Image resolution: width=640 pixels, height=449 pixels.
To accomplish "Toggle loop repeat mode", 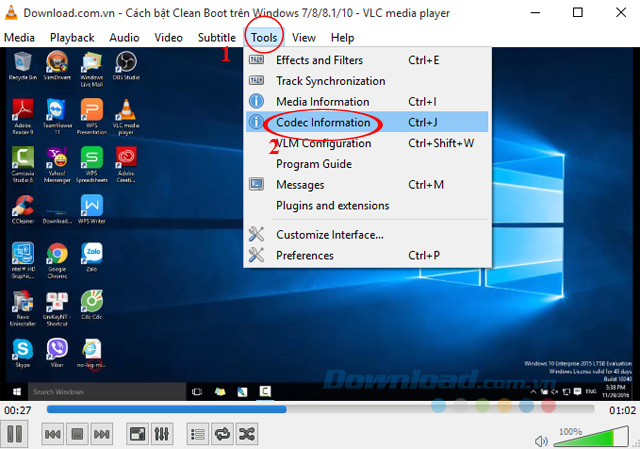I will click(x=222, y=434).
